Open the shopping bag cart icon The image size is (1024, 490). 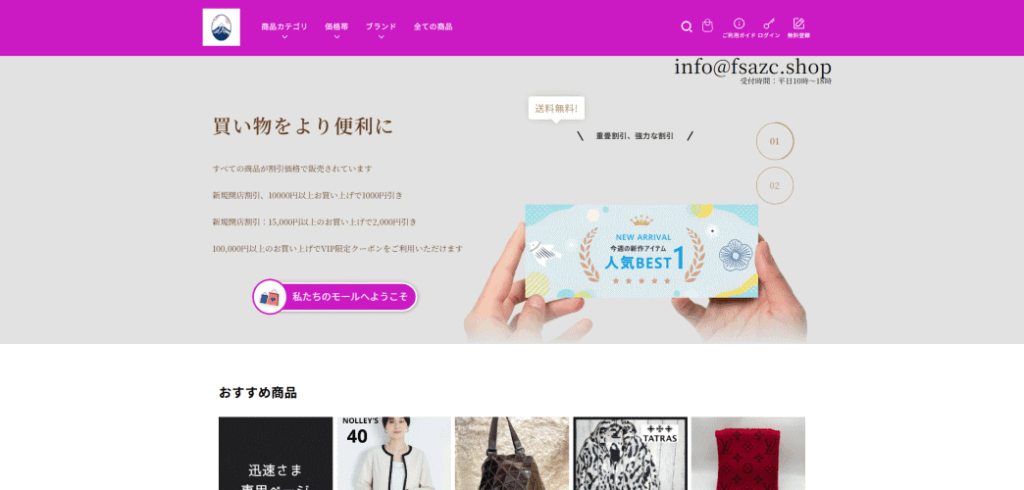tap(707, 25)
